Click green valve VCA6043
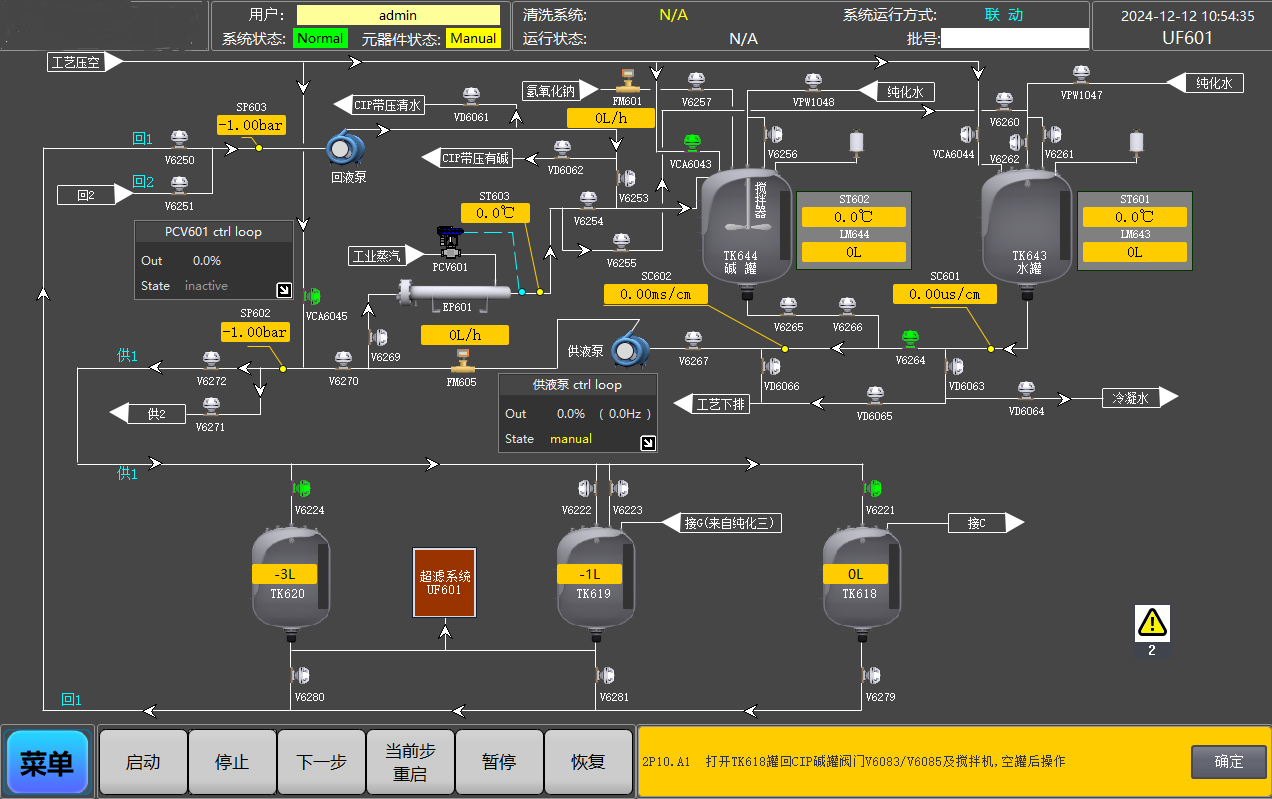 (691, 143)
